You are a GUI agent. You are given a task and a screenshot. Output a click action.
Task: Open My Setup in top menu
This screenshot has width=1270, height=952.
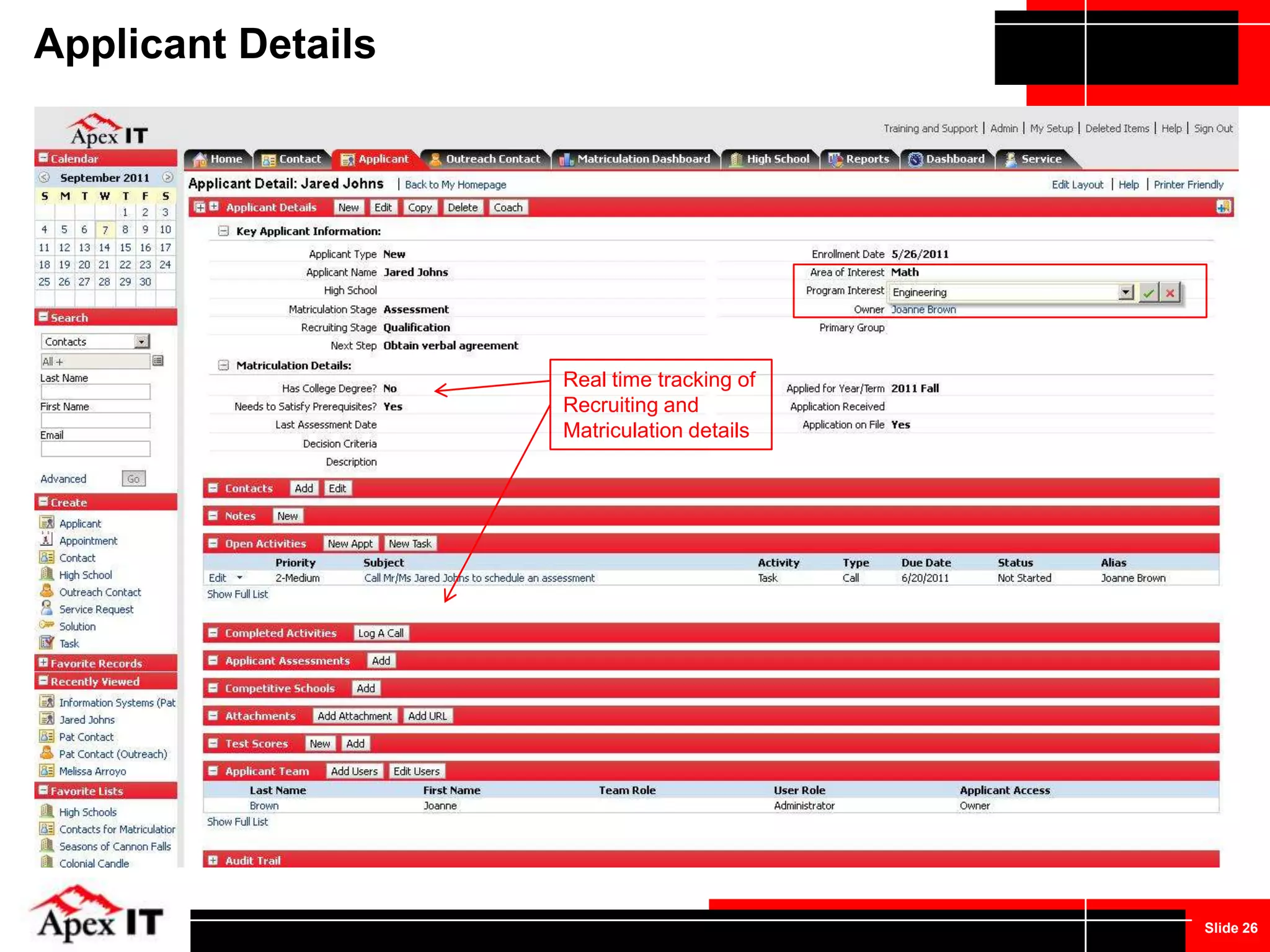(1051, 128)
